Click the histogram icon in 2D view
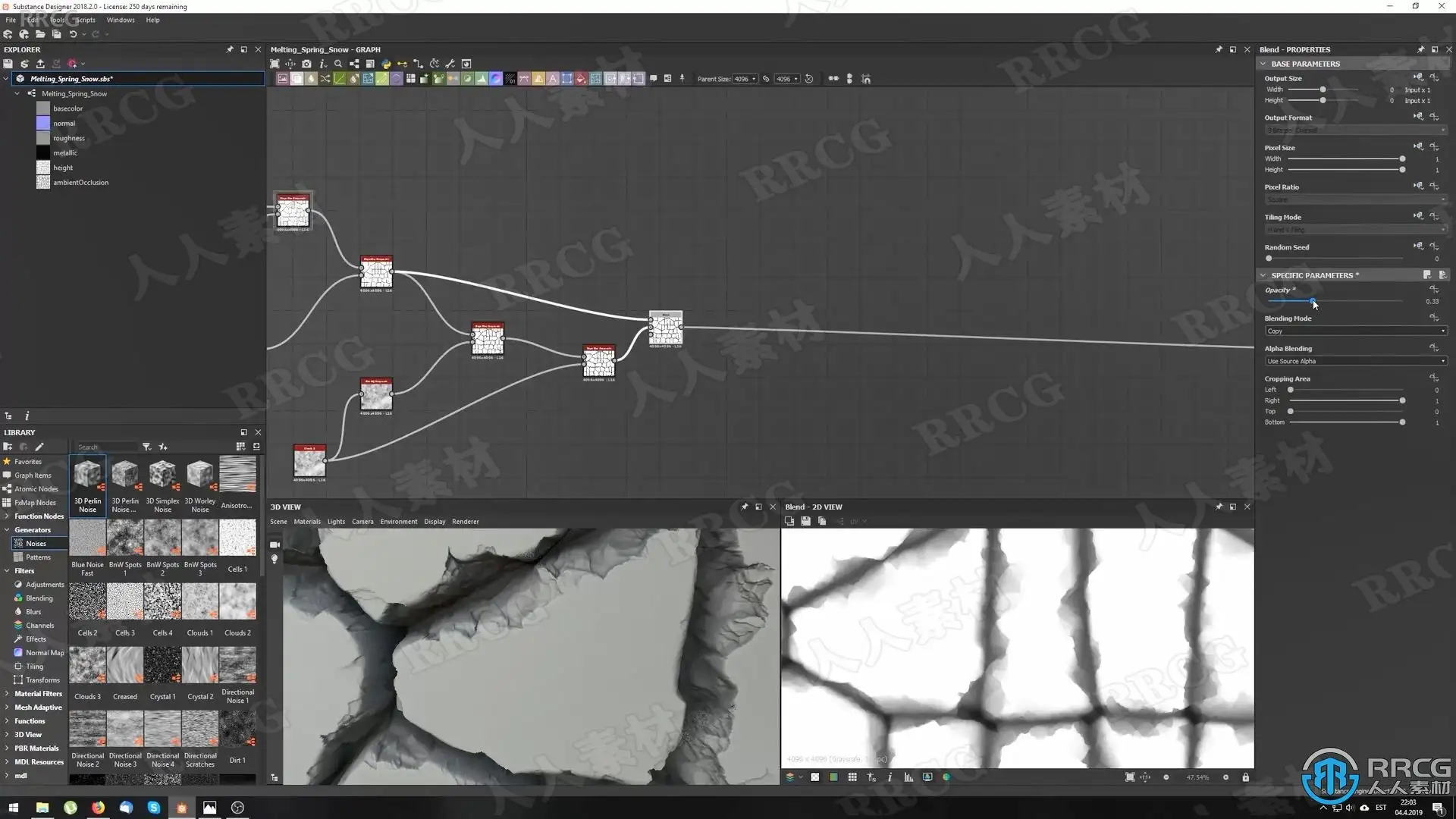 click(908, 777)
